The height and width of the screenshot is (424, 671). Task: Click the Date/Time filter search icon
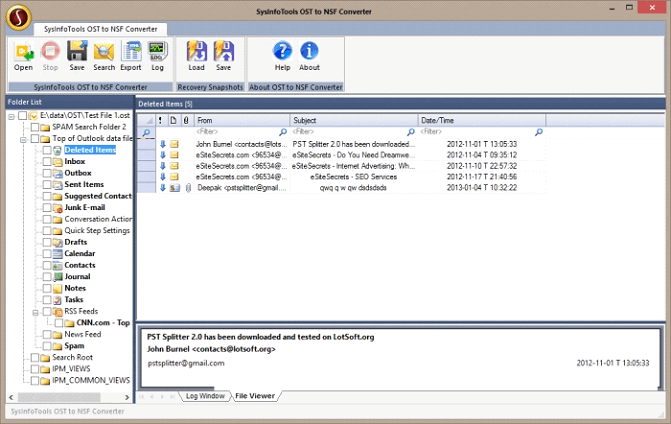coord(539,132)
